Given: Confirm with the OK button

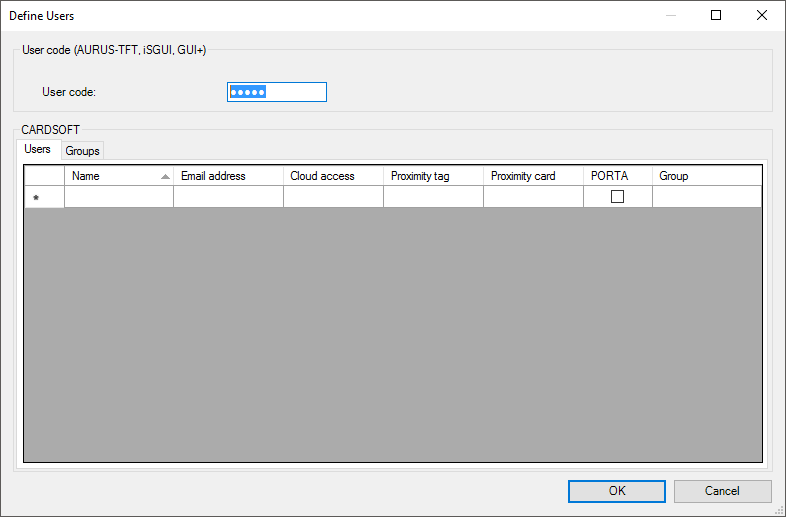Looking at the screenshot, I should coord(617,491).
